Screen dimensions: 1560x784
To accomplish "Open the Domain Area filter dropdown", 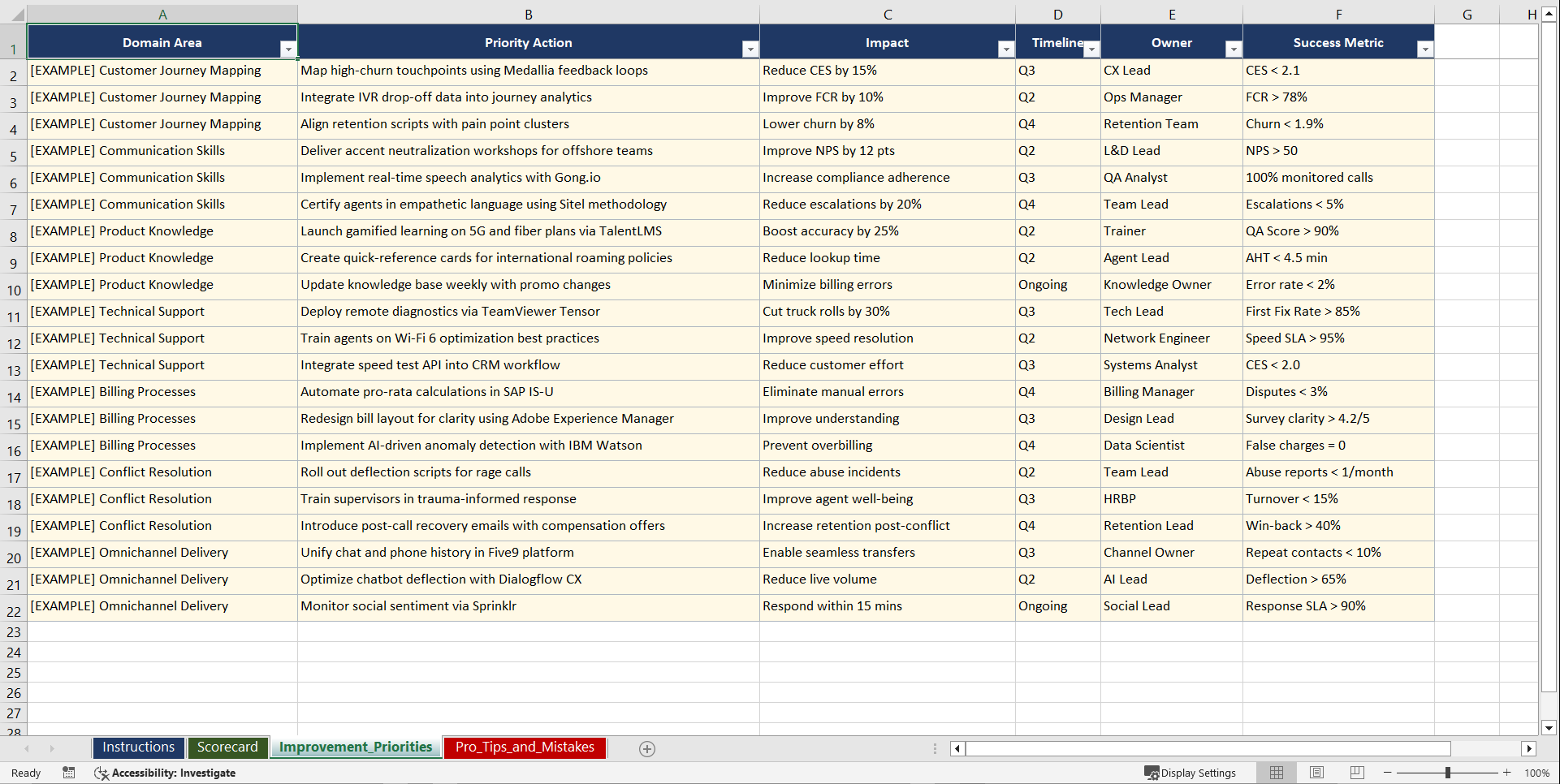I will pos(288,50).
